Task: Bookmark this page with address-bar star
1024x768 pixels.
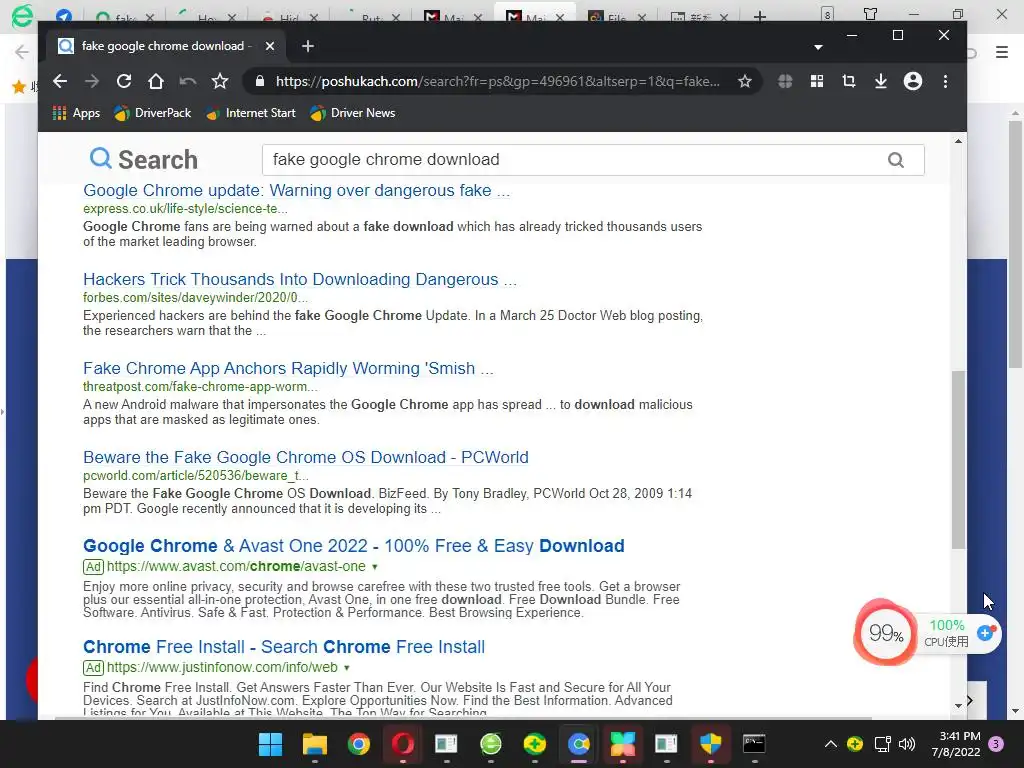Action: [x=744, y=81]
